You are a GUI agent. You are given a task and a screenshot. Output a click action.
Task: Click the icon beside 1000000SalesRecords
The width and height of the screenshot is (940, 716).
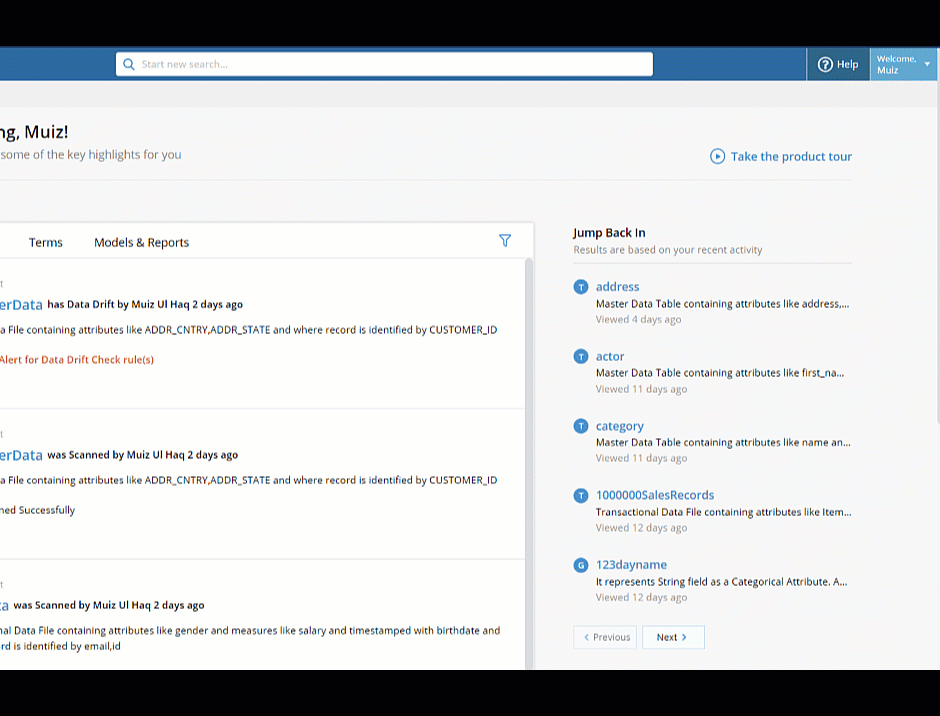click(581, 495)
